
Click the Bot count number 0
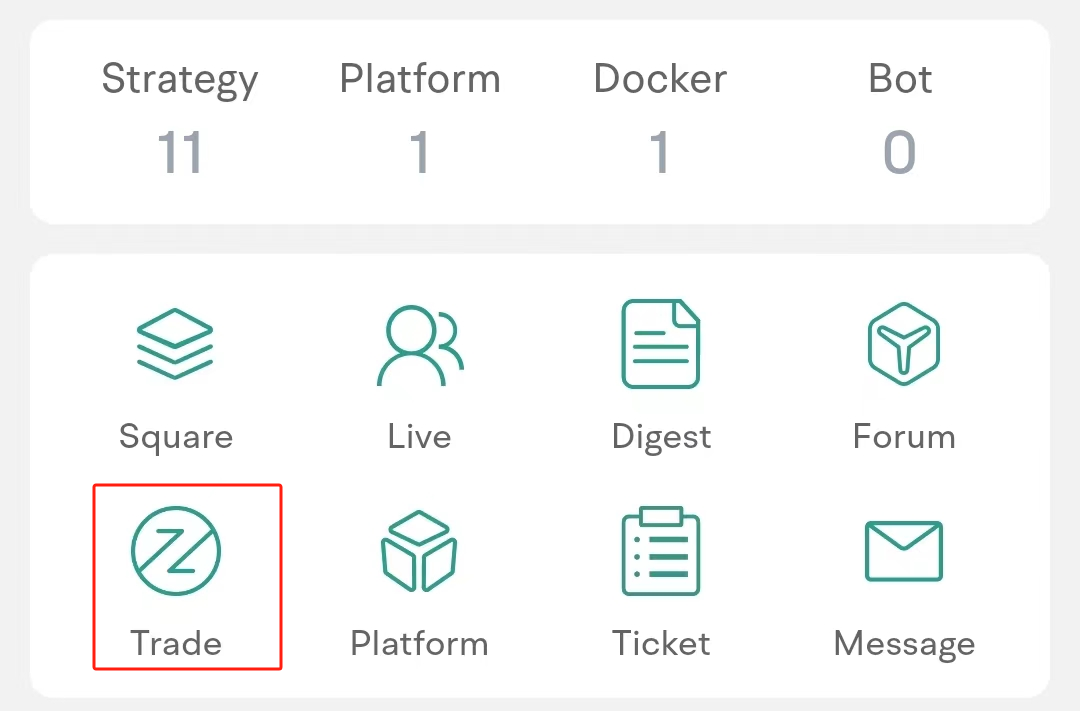(900, 153)
